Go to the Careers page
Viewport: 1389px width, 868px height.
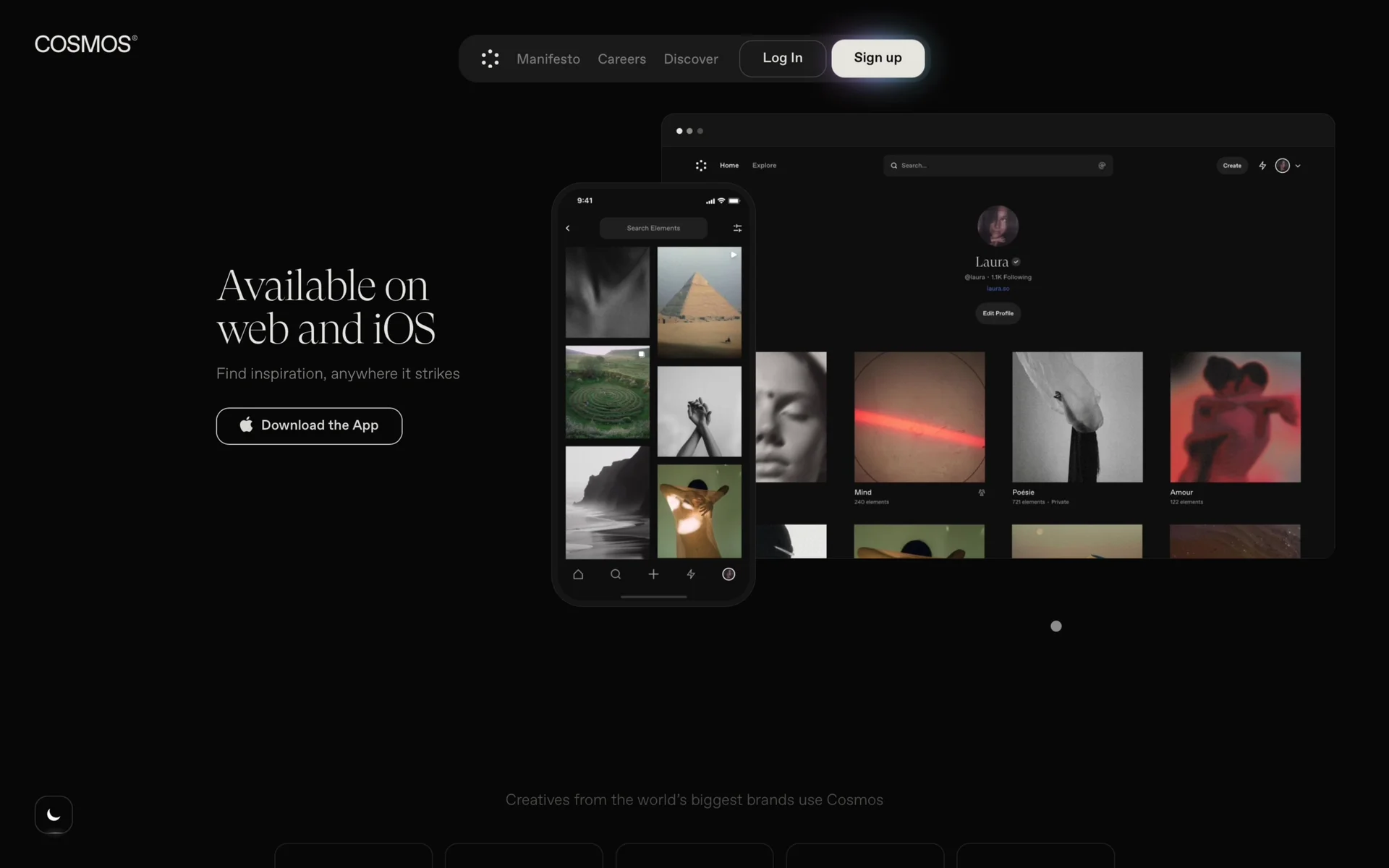(x=621, y=59)
